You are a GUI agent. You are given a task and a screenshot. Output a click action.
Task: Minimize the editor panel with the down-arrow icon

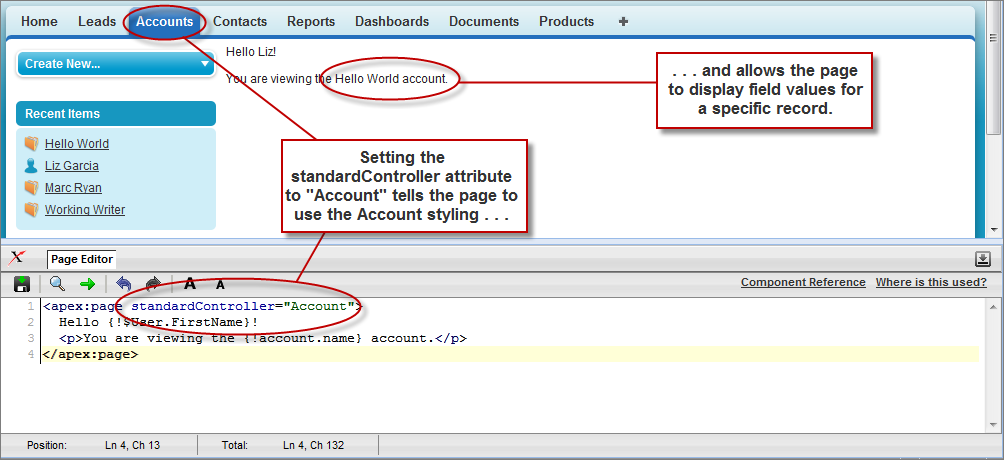point(982,259)
